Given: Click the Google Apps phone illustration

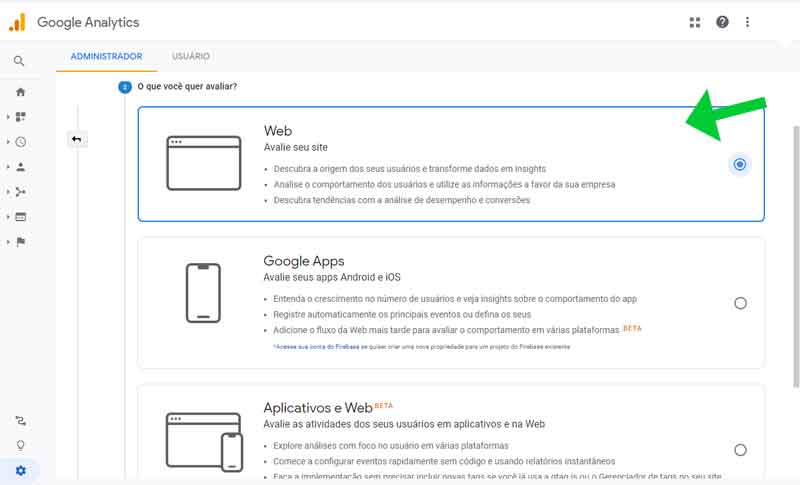Looking at the screenshot, I should pyautogui.click(x=203, y=293).
